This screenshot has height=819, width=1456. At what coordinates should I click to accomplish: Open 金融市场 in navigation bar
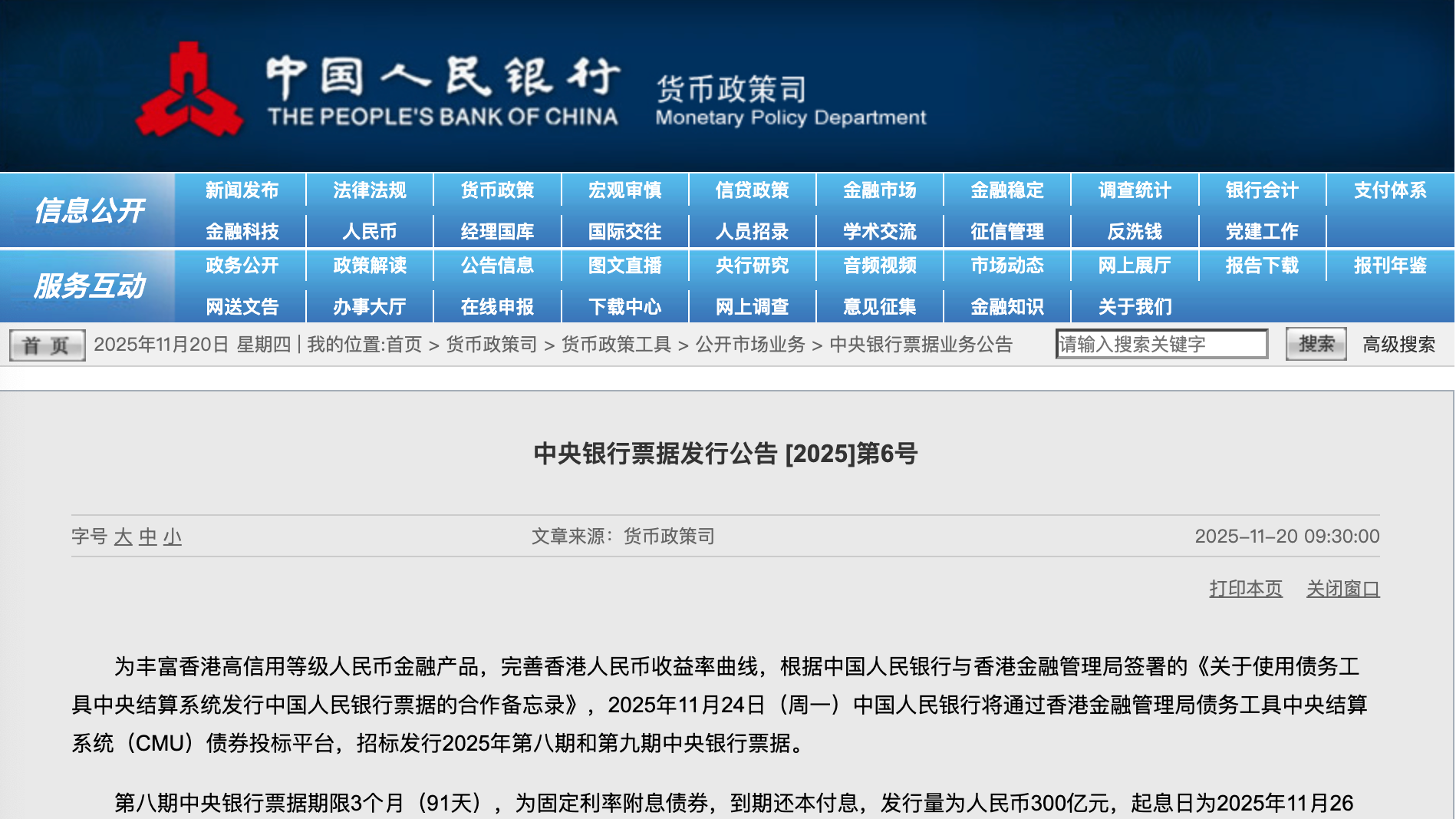coord(879,190)
